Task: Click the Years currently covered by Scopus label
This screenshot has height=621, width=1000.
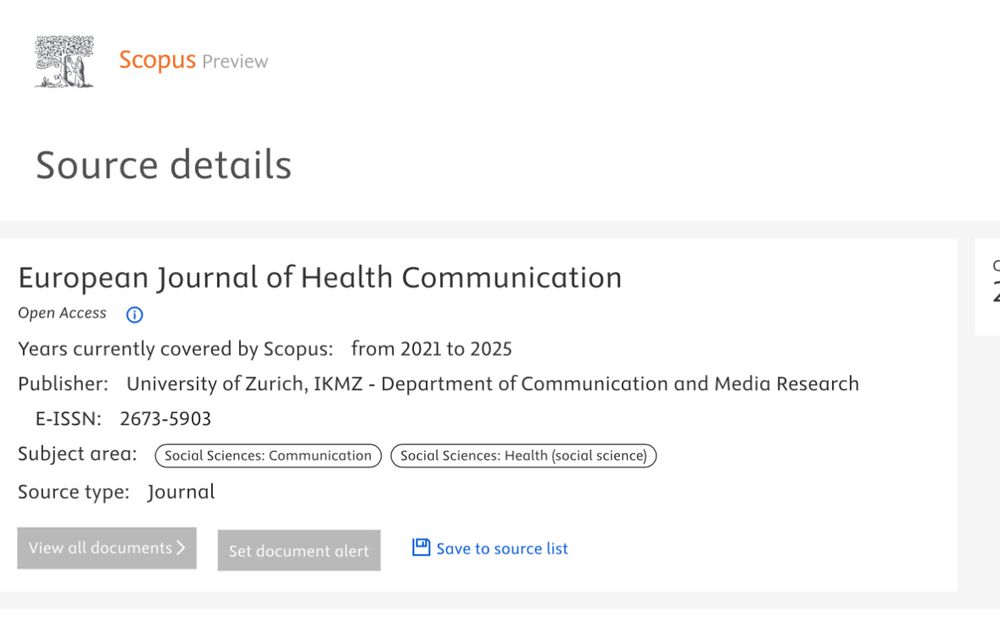Action: tap(175, 349)
